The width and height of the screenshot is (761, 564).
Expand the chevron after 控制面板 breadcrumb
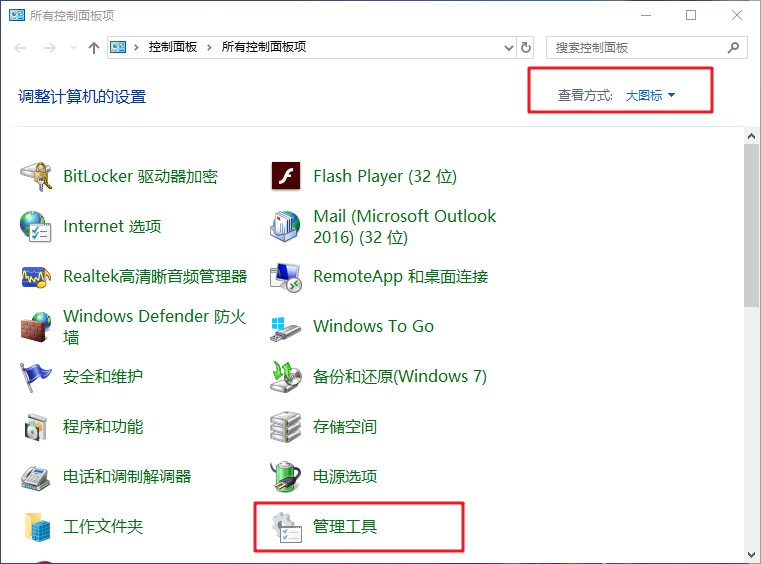(209, 47)
